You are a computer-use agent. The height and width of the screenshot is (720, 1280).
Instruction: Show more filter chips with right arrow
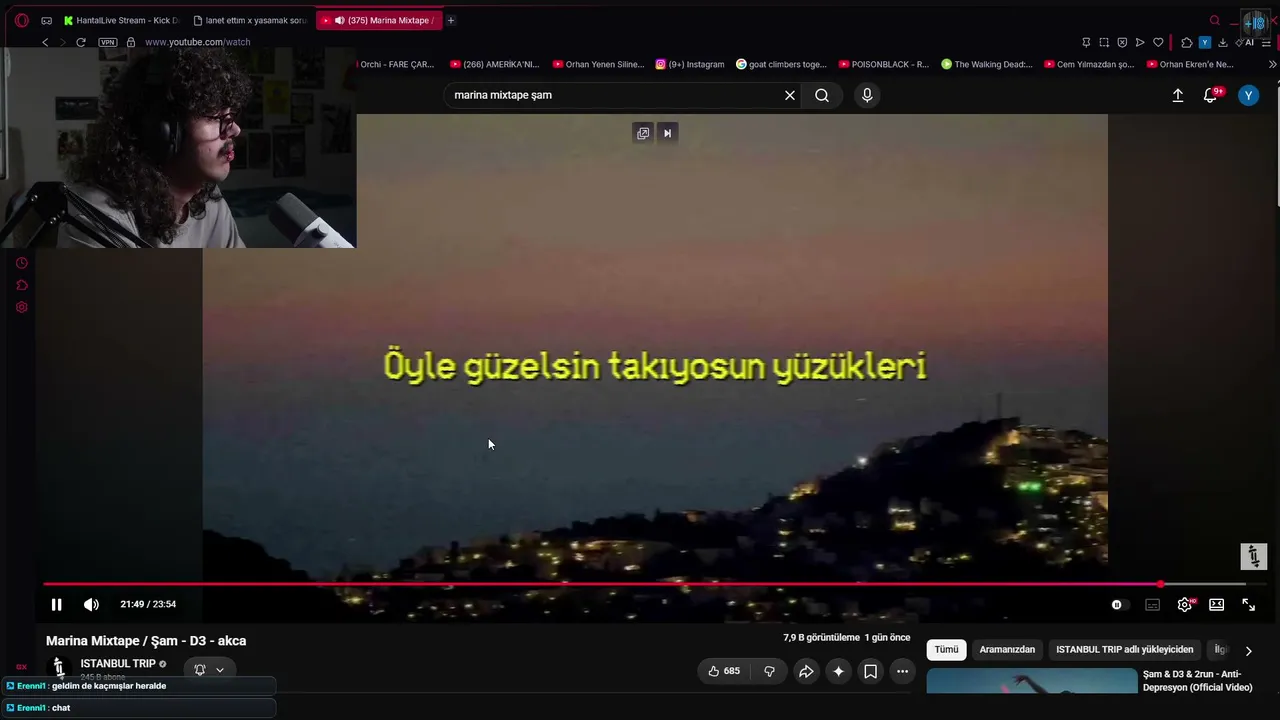click(x=1248, y=651)
